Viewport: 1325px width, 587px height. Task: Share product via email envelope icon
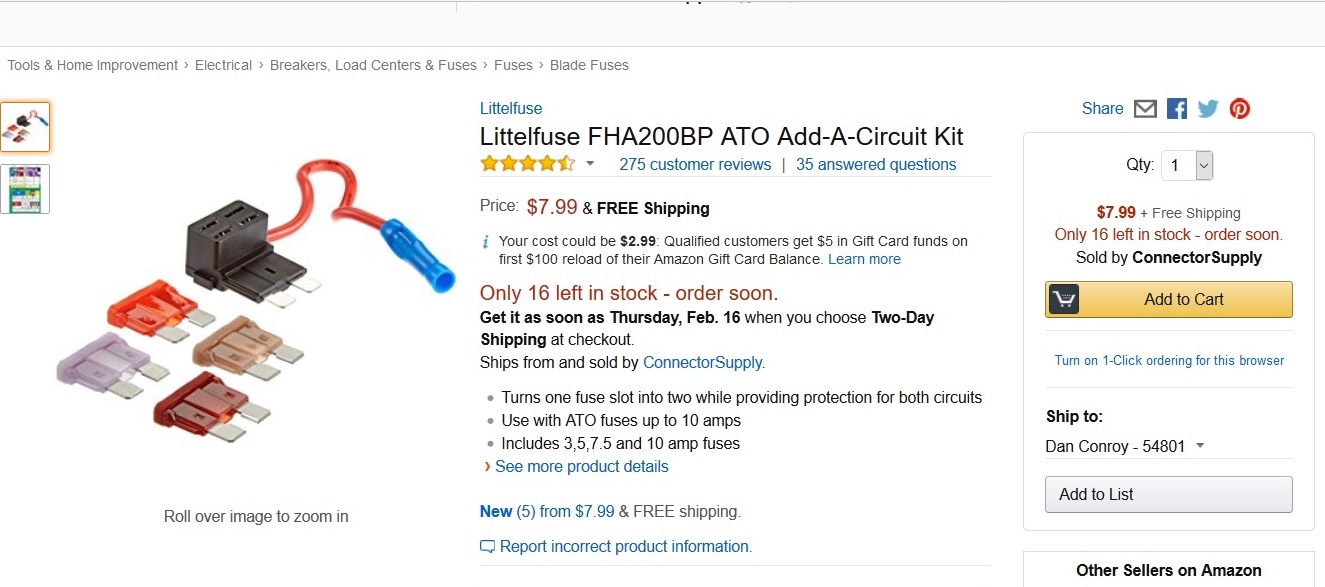(x=1145, y=109)
